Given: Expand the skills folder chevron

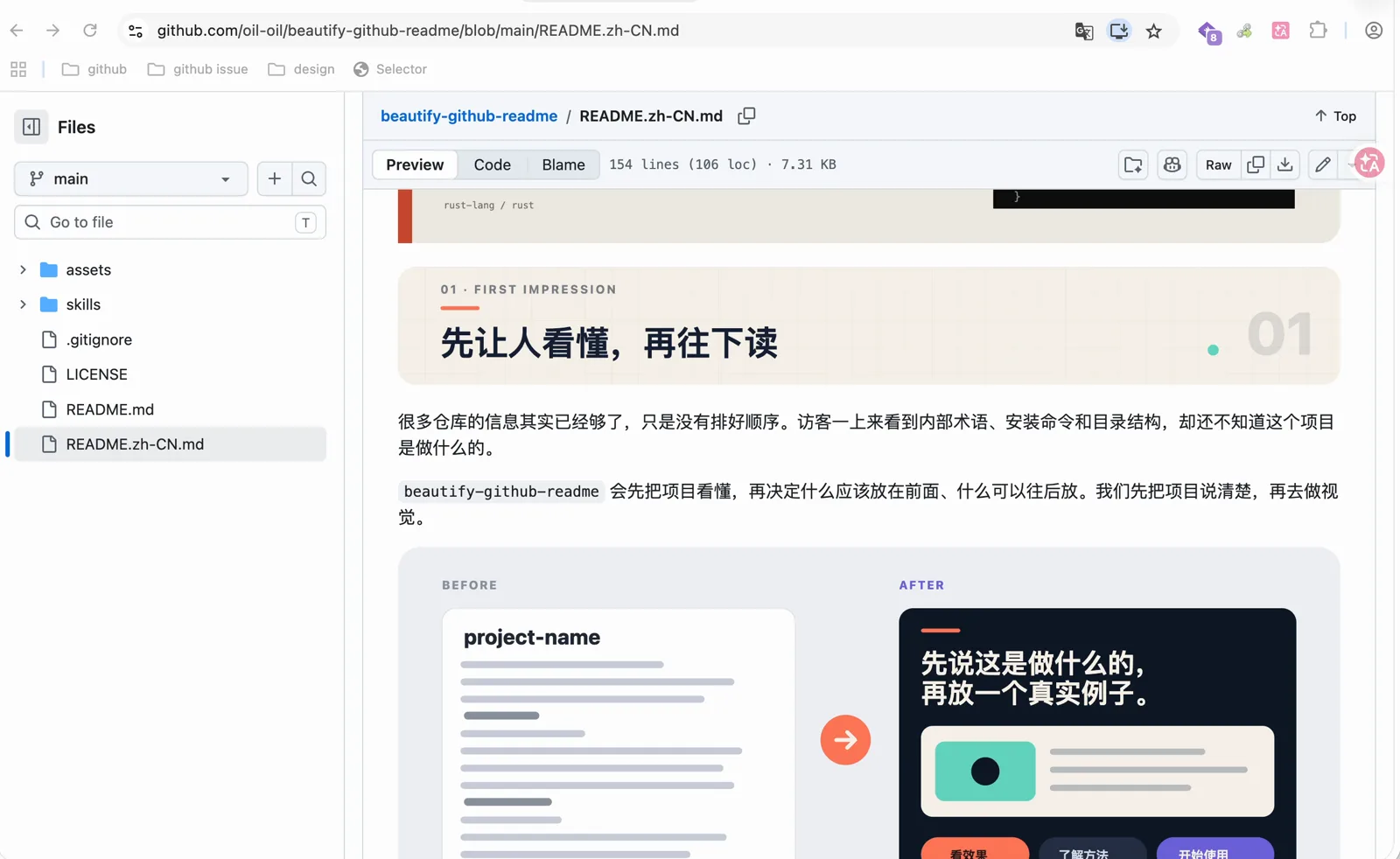Looking at the screenshot, I should (x=23, y=304).
